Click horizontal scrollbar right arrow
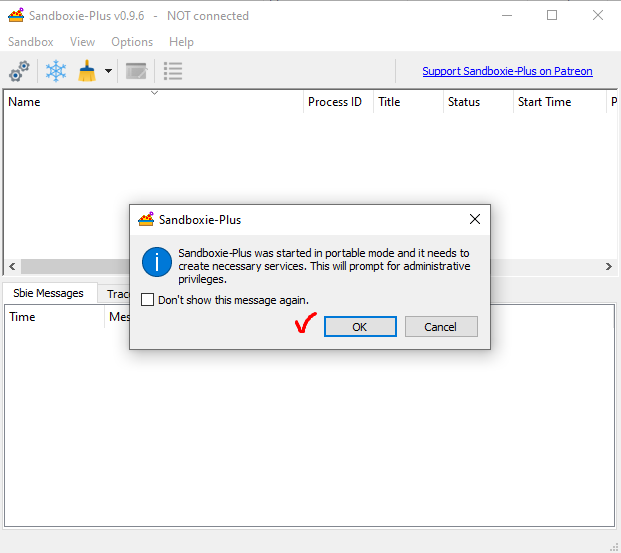 point(609,267)
